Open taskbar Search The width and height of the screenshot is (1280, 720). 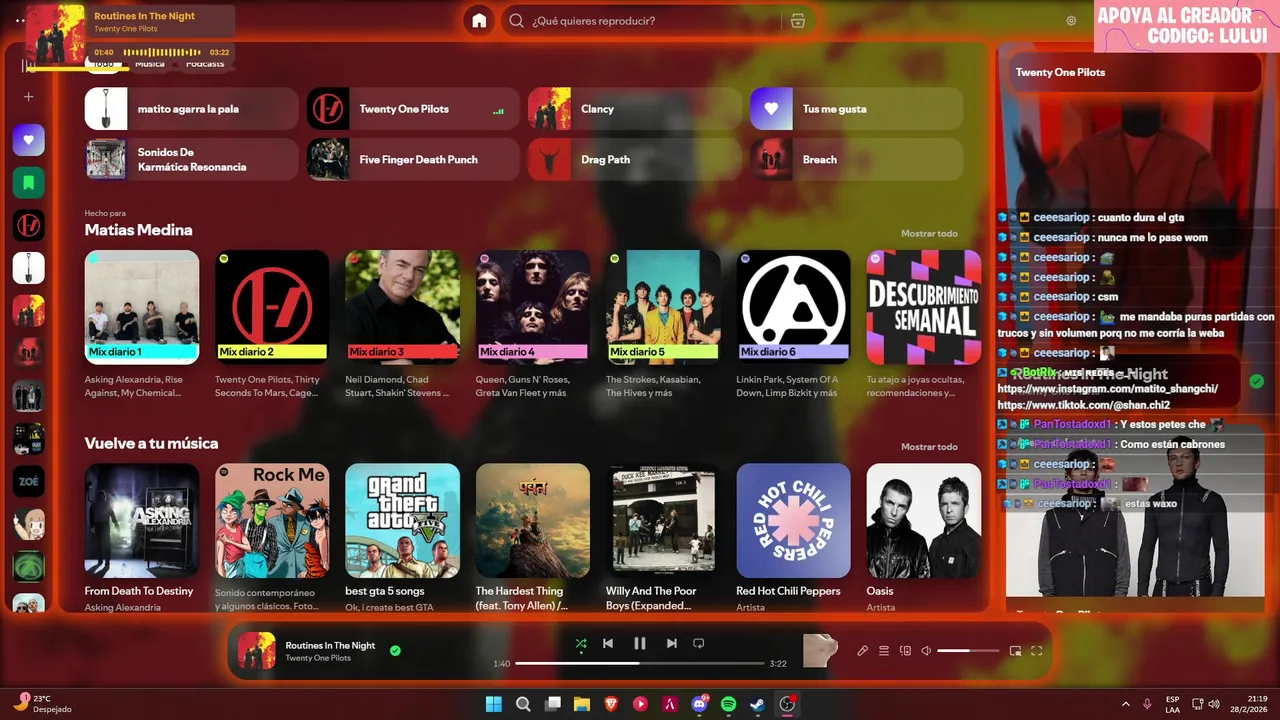point(523,704)
